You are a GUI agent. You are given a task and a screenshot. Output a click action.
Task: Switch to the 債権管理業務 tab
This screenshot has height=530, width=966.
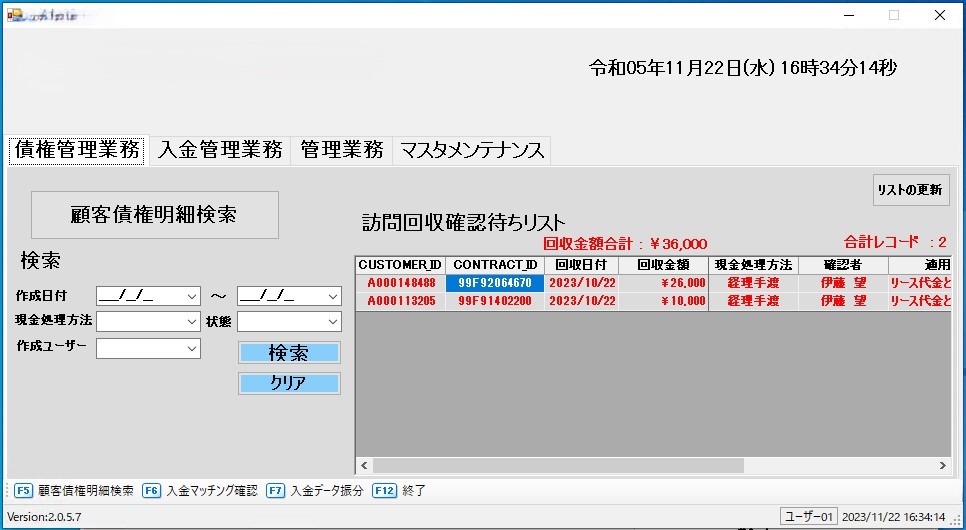pos(77,150)
